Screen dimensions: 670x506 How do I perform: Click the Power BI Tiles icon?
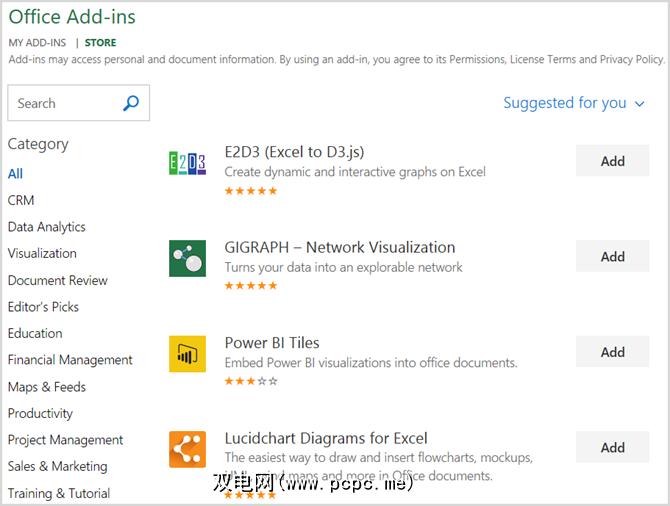pyautogui.click(x=187, y=353)
